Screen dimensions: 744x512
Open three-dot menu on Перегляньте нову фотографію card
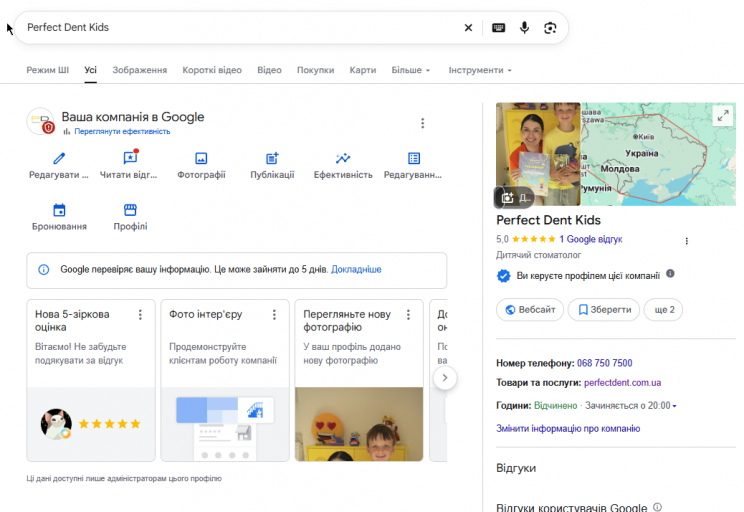click(408, 315)
